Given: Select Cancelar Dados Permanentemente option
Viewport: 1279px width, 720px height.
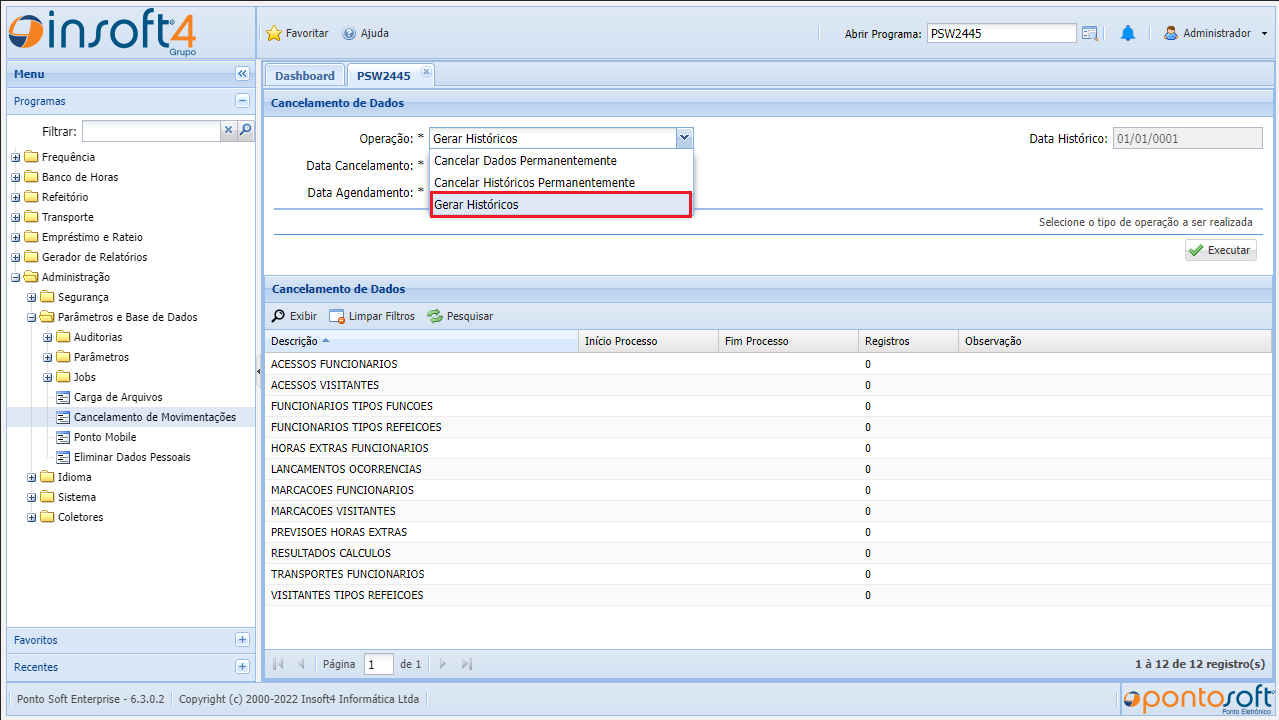Looking at the screenshot, I should point(525,161).
